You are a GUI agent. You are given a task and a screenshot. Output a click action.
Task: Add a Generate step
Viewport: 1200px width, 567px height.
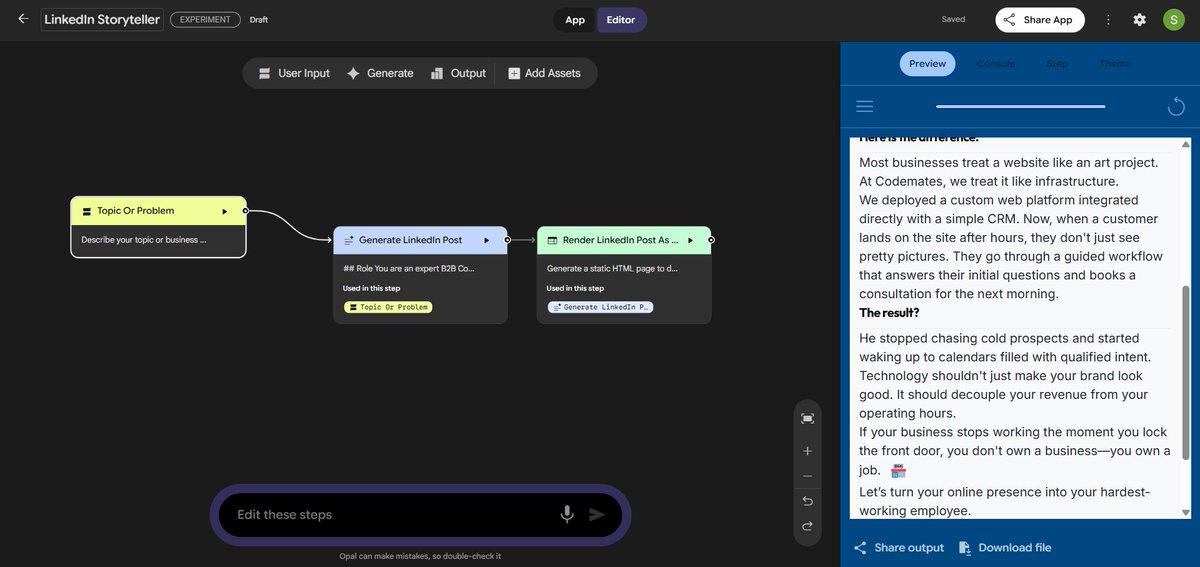coord(380,73)
